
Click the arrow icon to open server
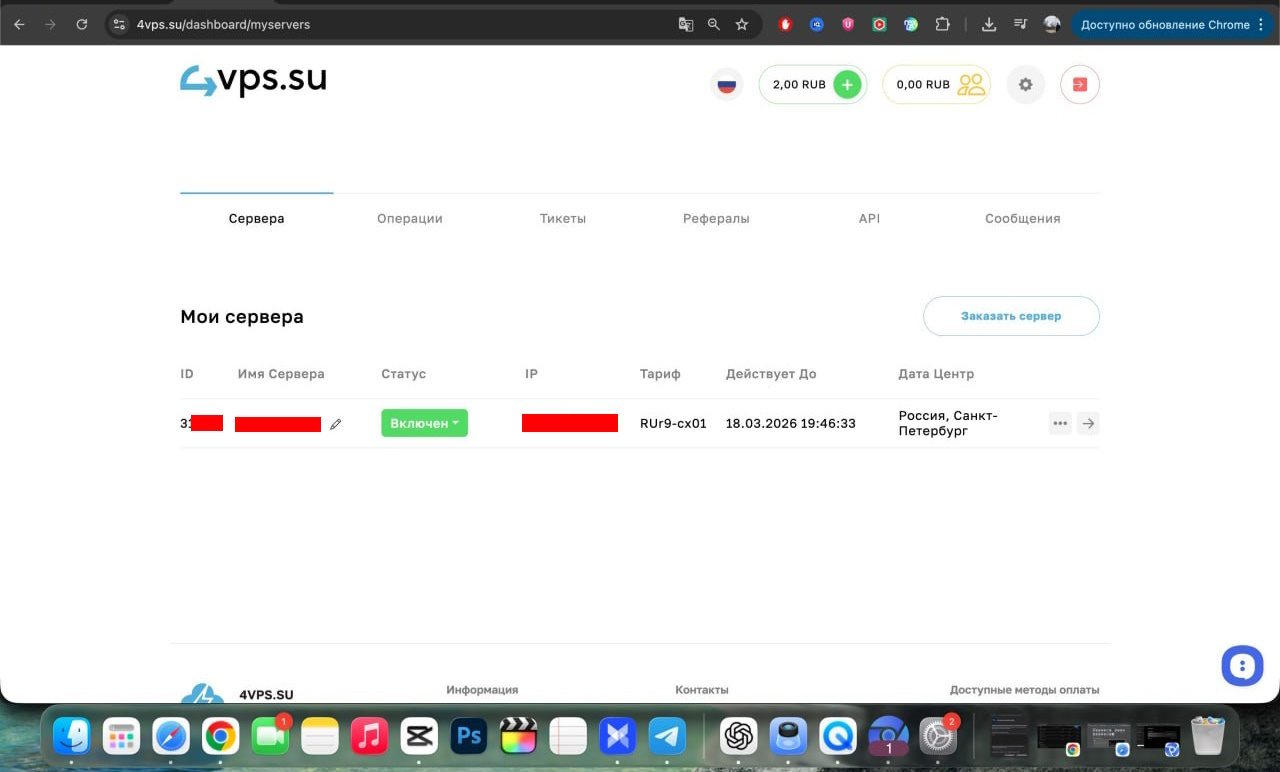click(x=1088, y=423)
